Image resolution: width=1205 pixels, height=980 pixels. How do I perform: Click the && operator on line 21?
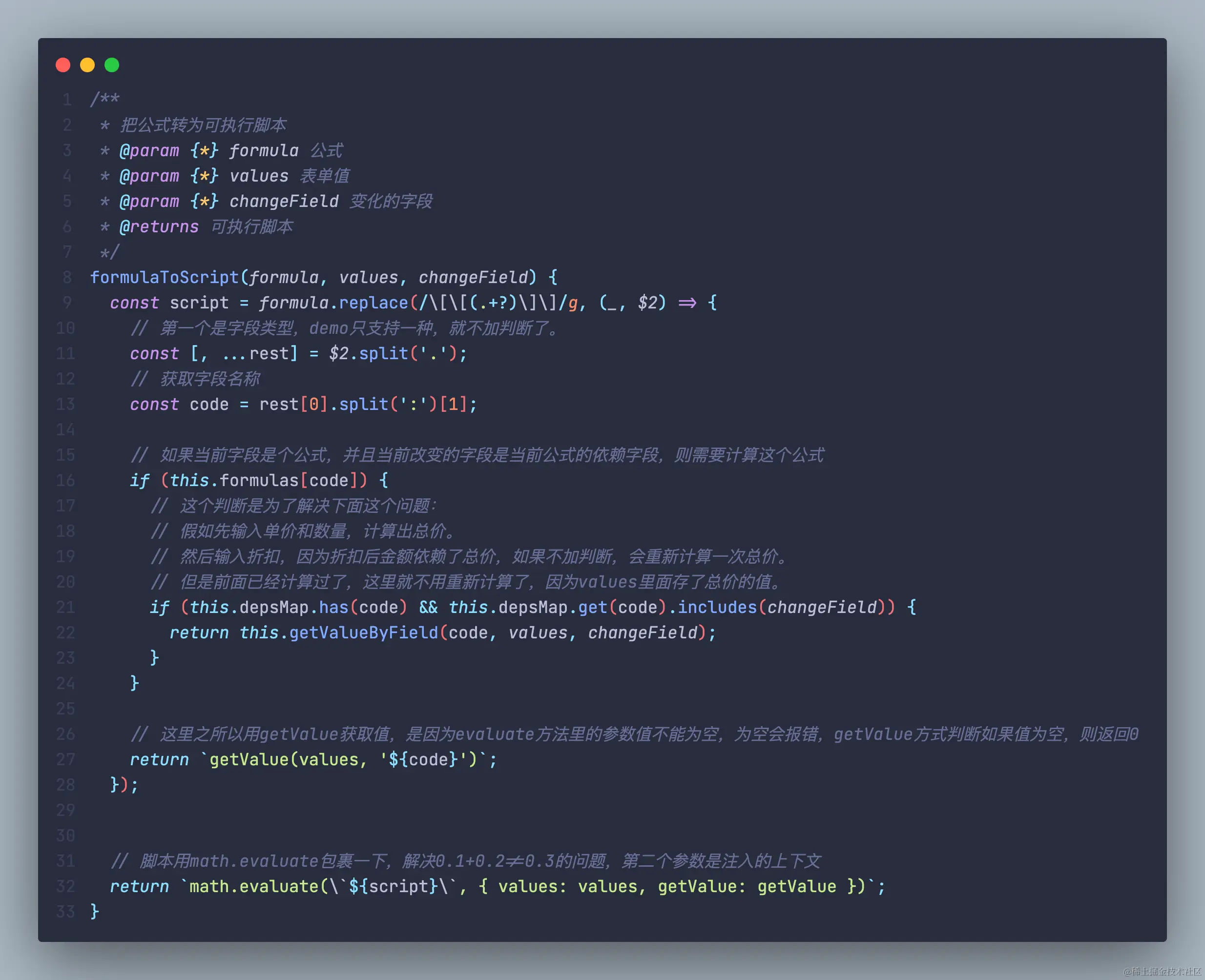(428, 607)
